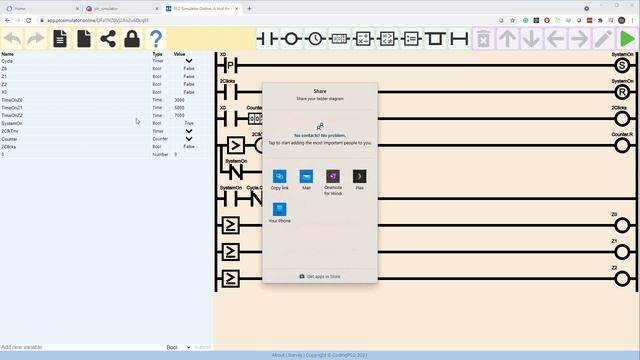Choose Your Phone in Share dialog
The image size is (640, 360).
tap(280, 213)
